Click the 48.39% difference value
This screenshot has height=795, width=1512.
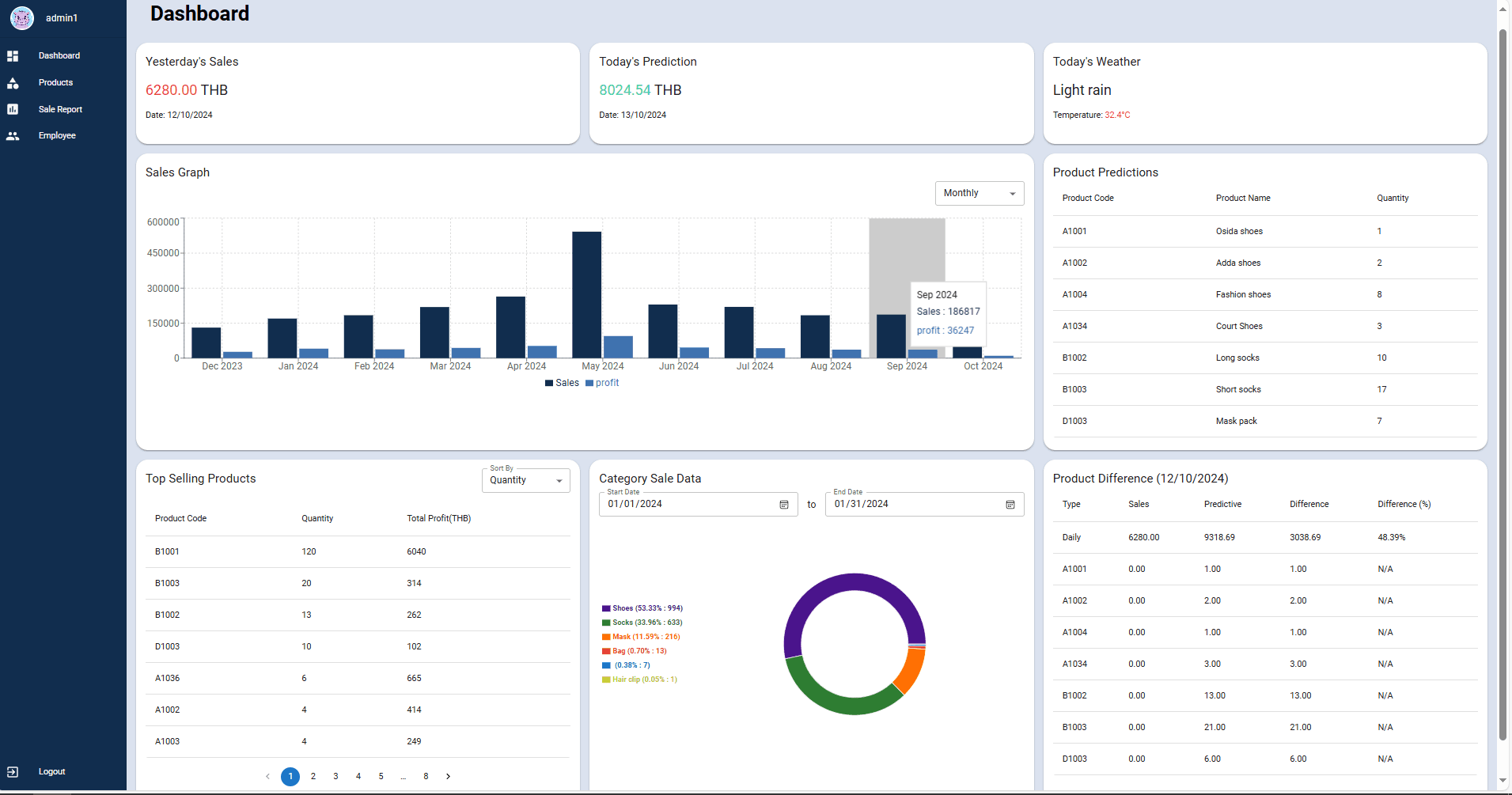(1391, 538)
